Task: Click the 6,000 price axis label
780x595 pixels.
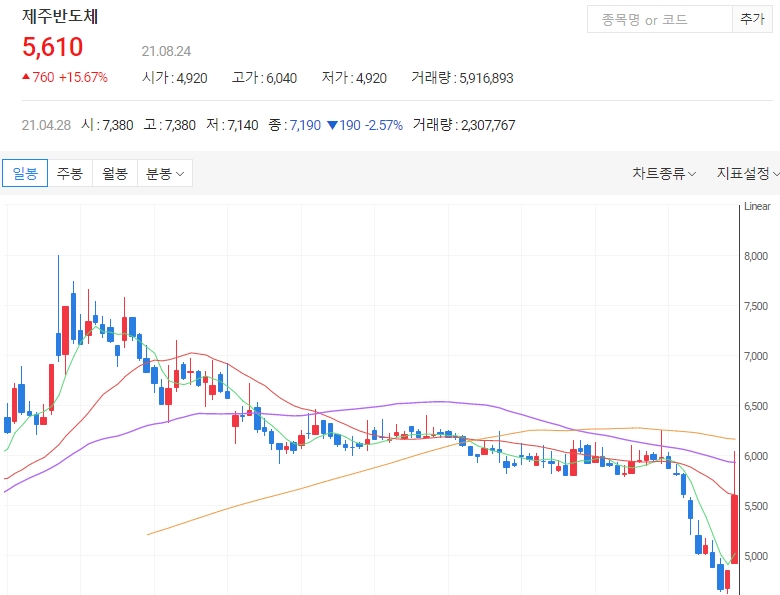Action: (756, 456)
